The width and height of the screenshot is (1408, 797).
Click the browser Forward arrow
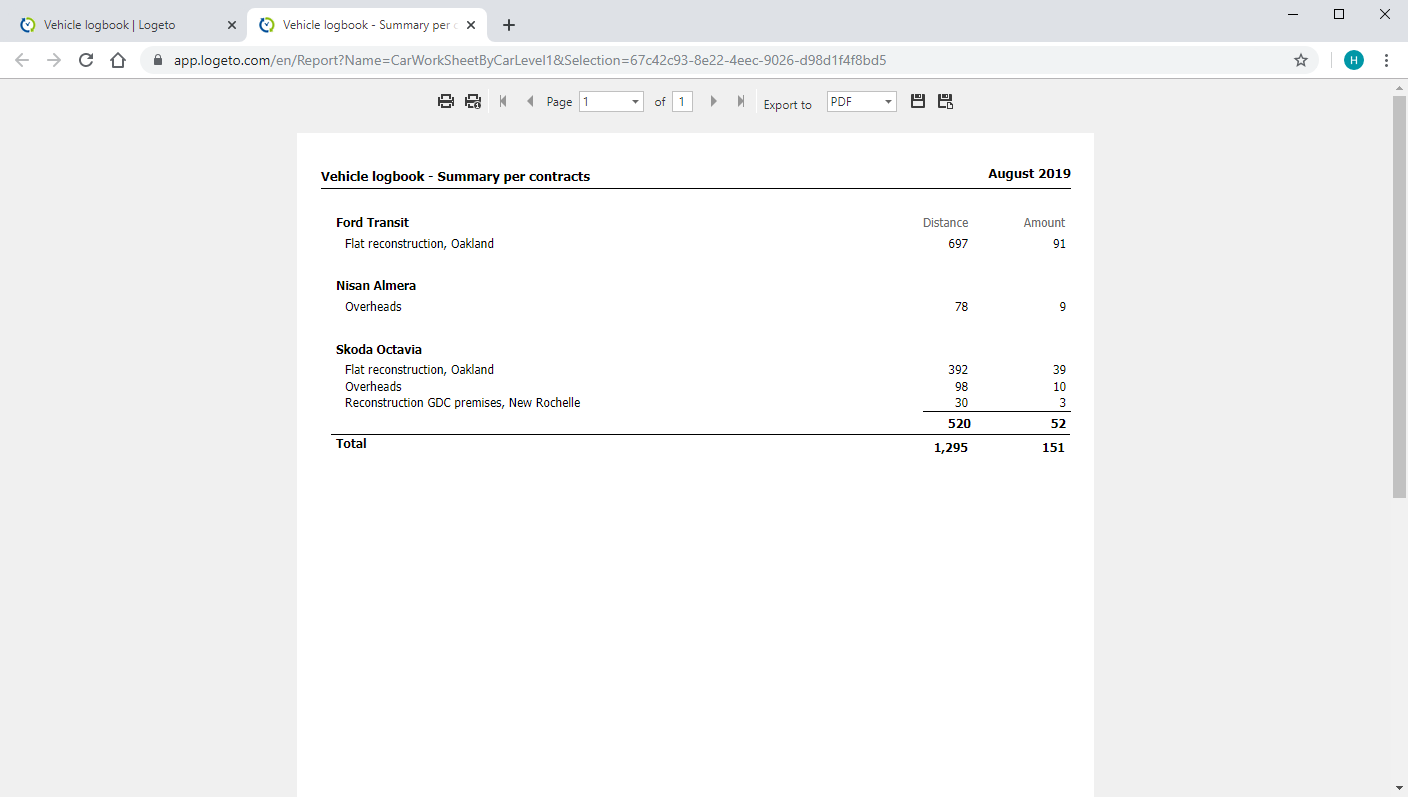(x=54, y=60)
